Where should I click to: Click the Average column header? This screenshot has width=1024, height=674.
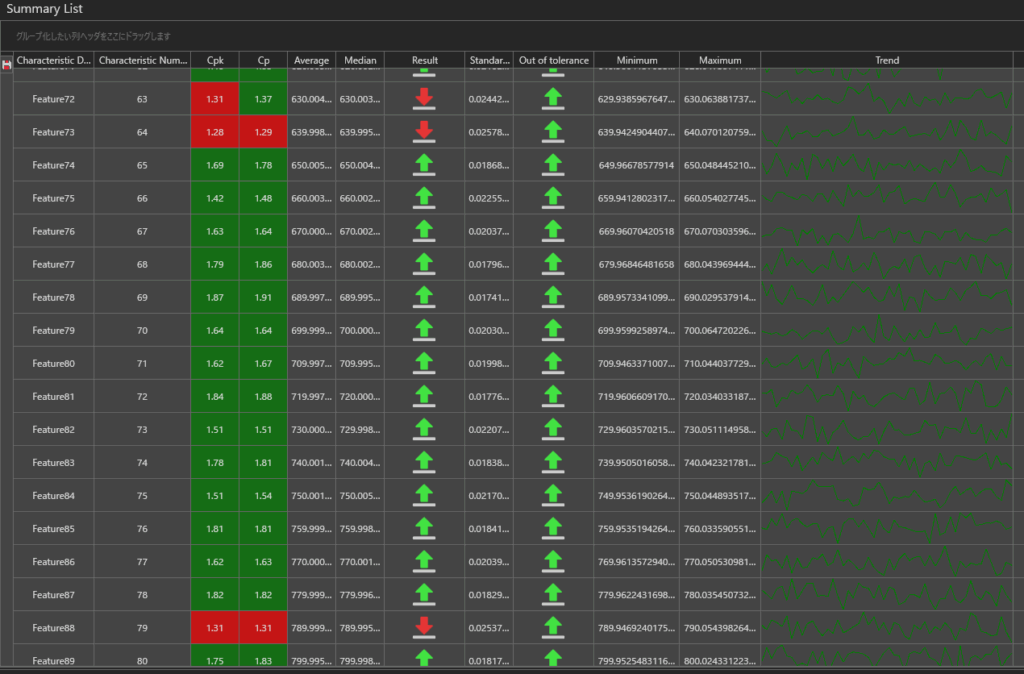pos(311,60)
